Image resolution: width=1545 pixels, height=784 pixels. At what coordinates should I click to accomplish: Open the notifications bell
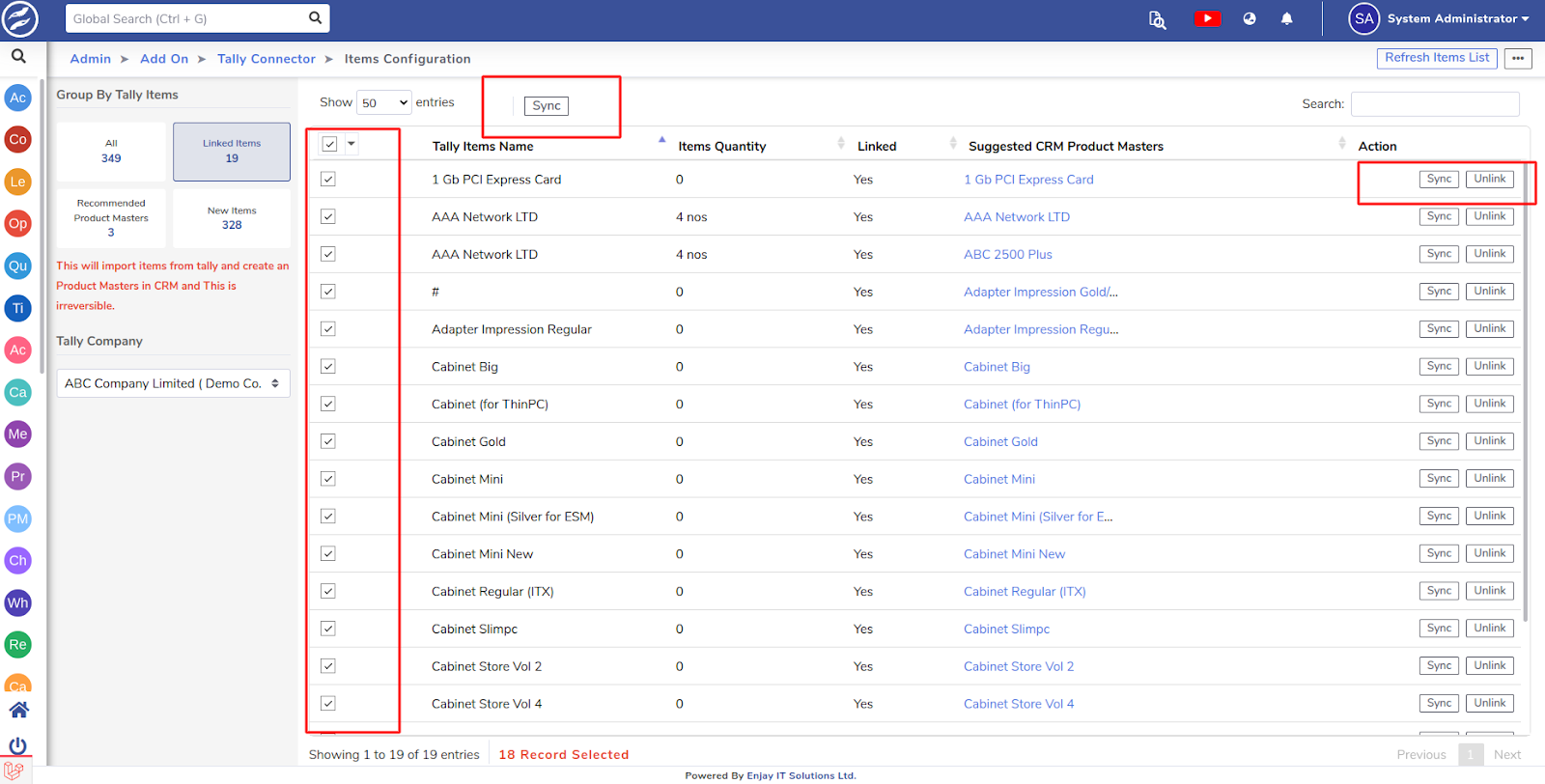click(1286, 18)
